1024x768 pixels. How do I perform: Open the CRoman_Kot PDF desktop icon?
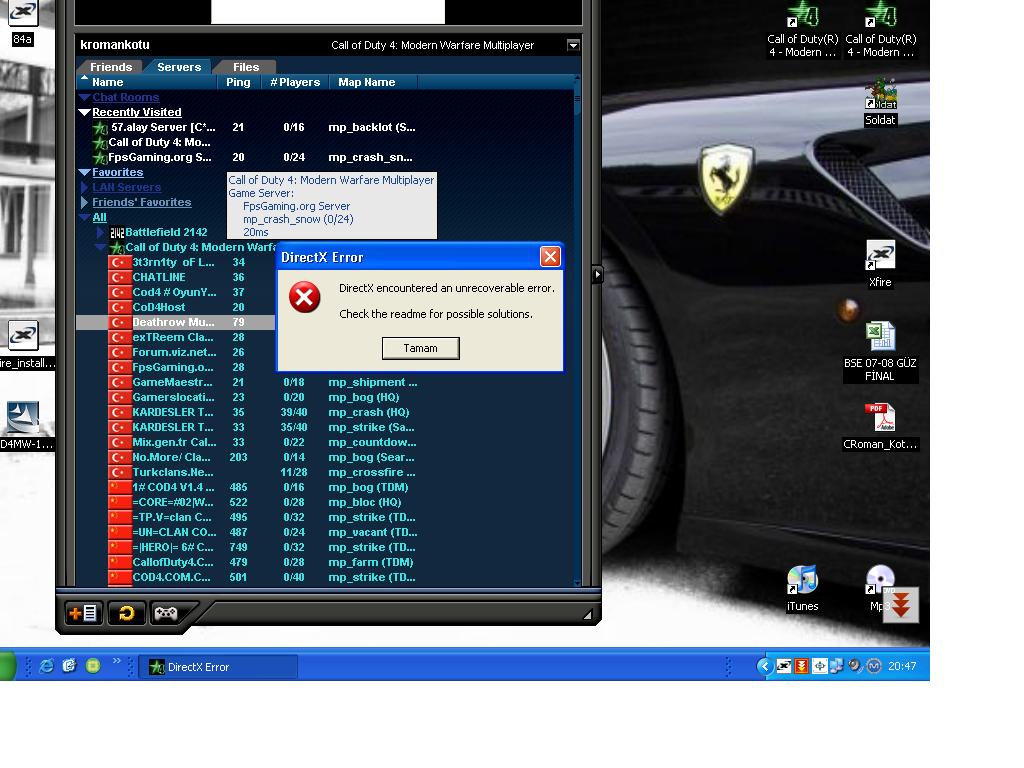pos(880,426)
